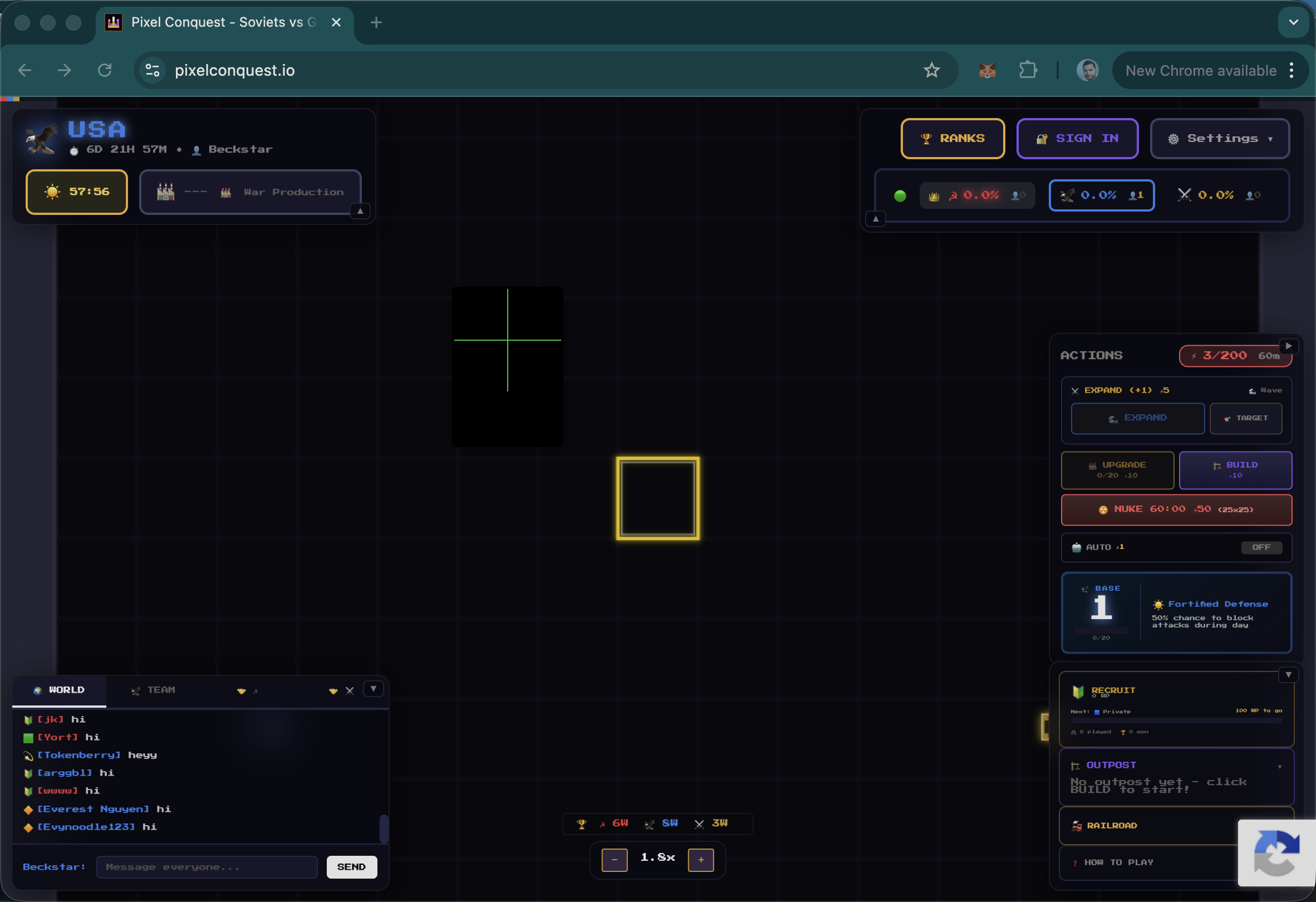Click the factory icon in War Production
Screen dimensions: 1316x902
click(x=165, y=192)
